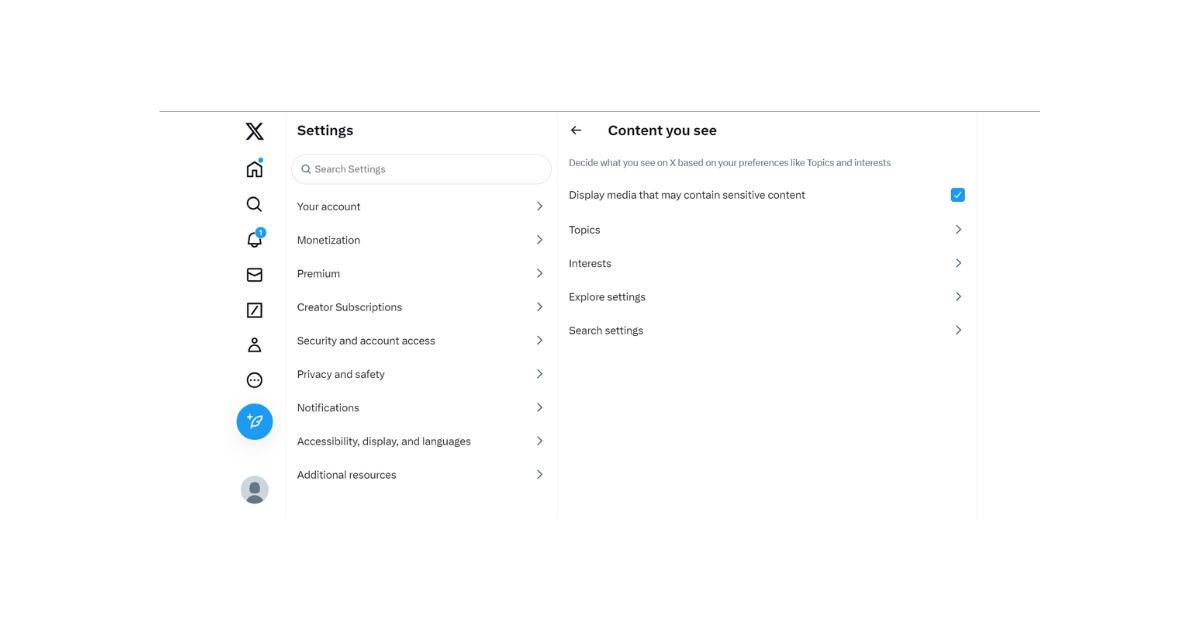Viewport: 1200px width, 630px height.
Task: Open the Grok icon in sidebar
Action: [x=254, y=310]
